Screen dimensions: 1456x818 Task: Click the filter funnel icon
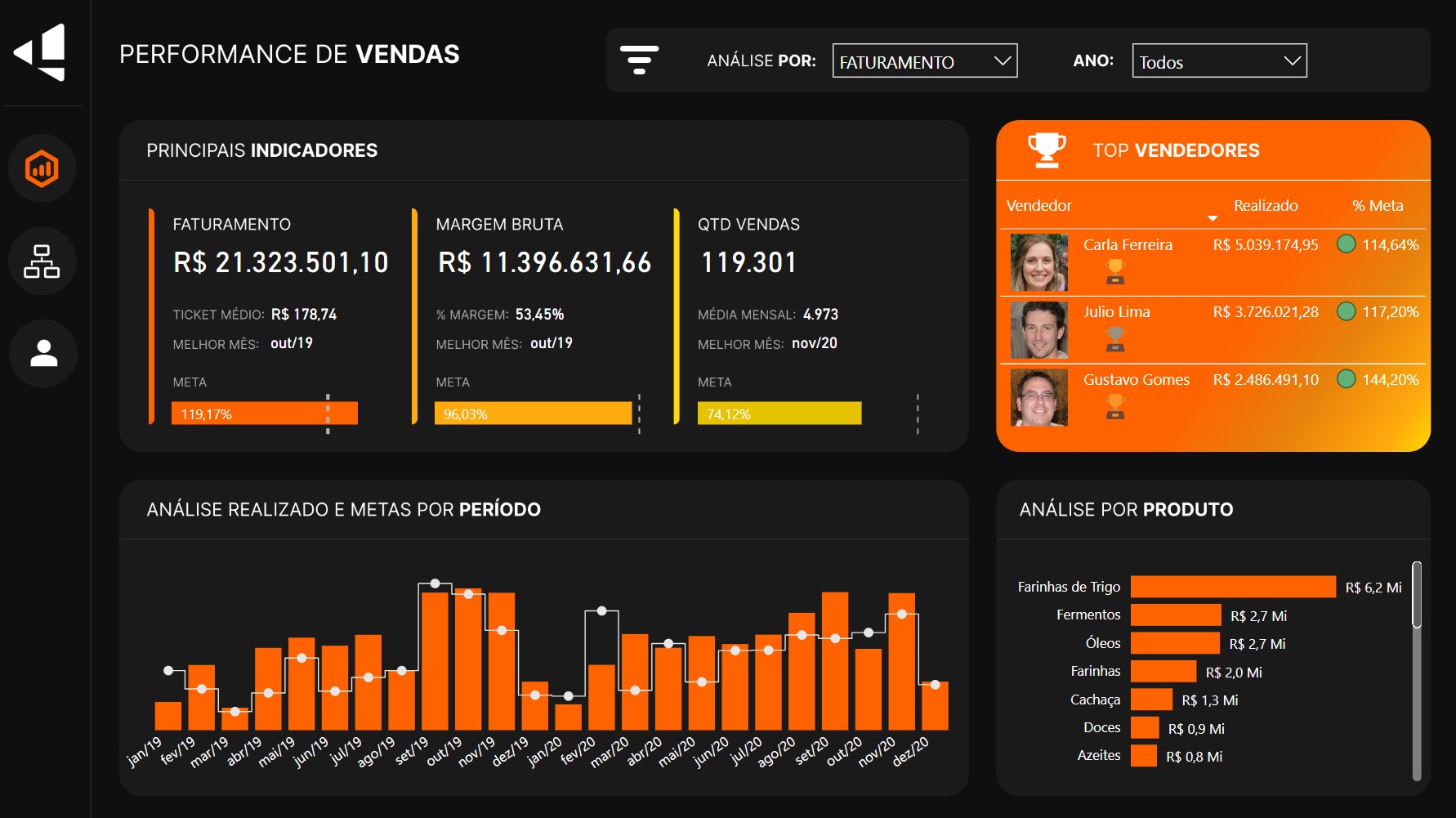(x=639, y=60)
